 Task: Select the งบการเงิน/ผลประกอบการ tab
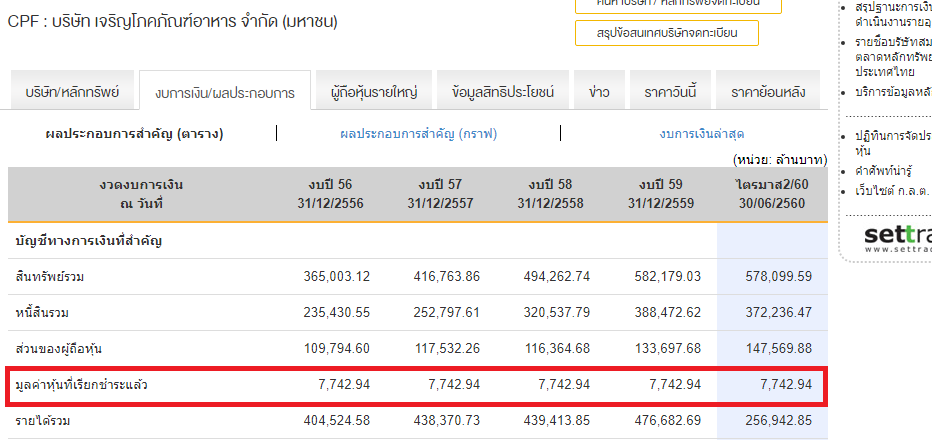coord(225,93)
